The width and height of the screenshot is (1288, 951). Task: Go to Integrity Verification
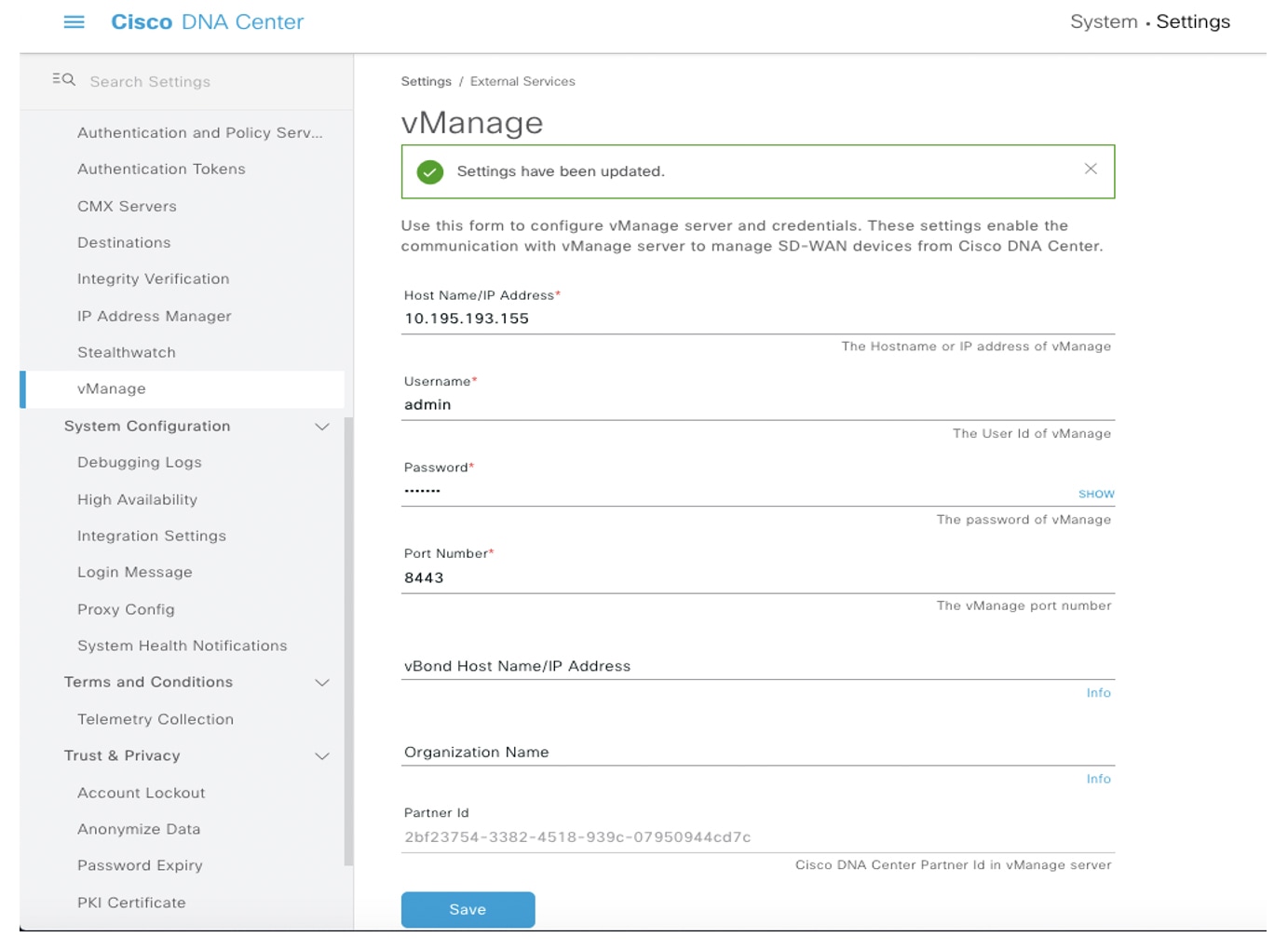(153, 279)
